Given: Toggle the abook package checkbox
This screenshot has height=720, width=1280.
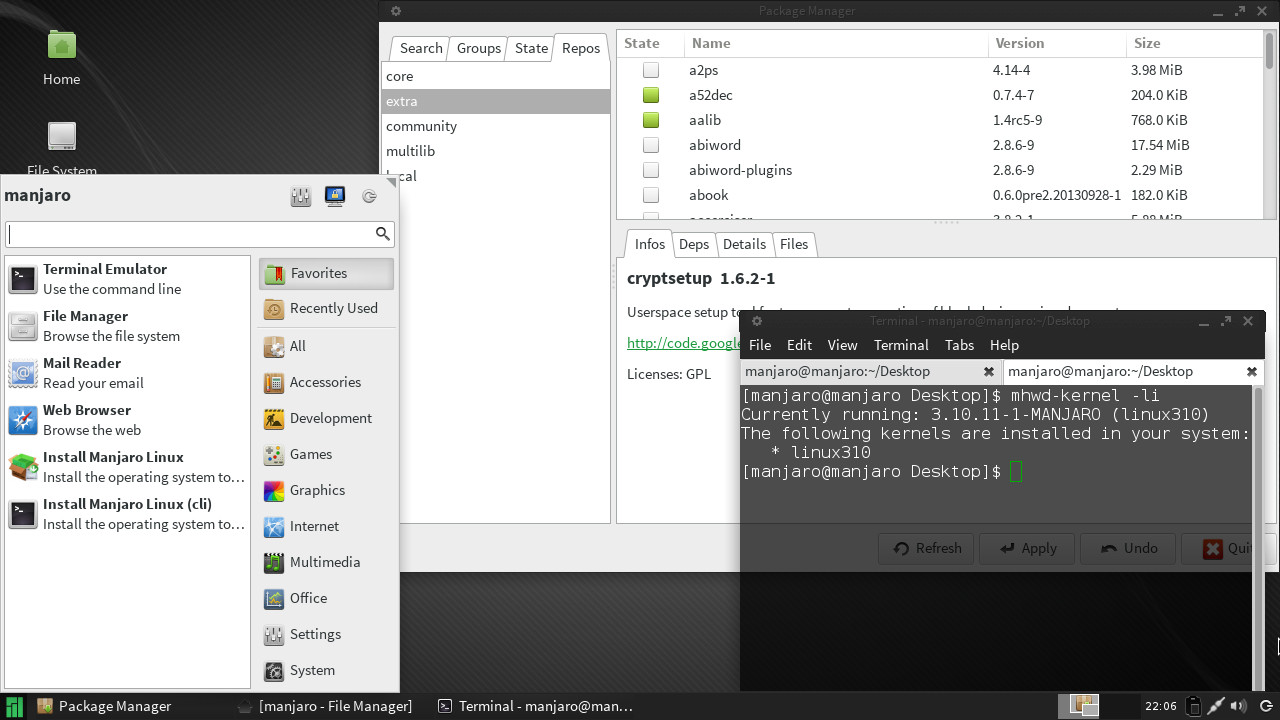Looking at the screenshot, I should tap(651, 195).
